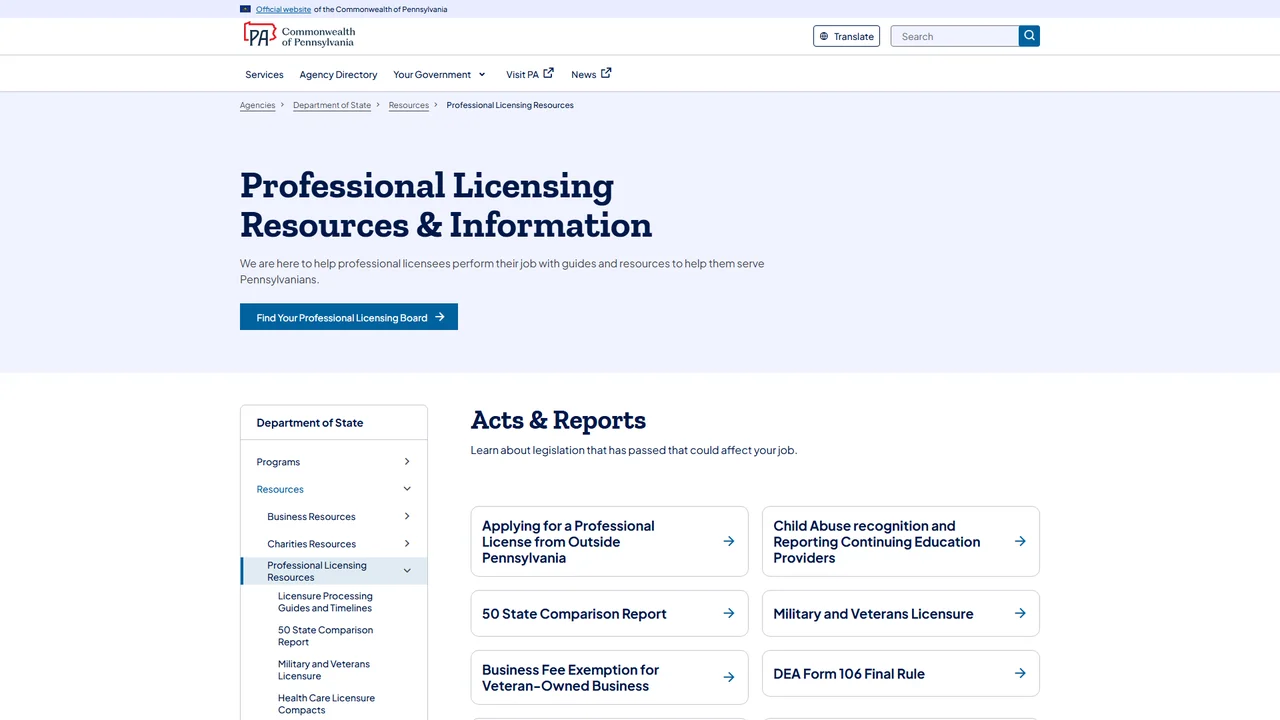Click arrow on Business Fee Exemption card
Viewport: 1280px width, 720px height.
729,677
